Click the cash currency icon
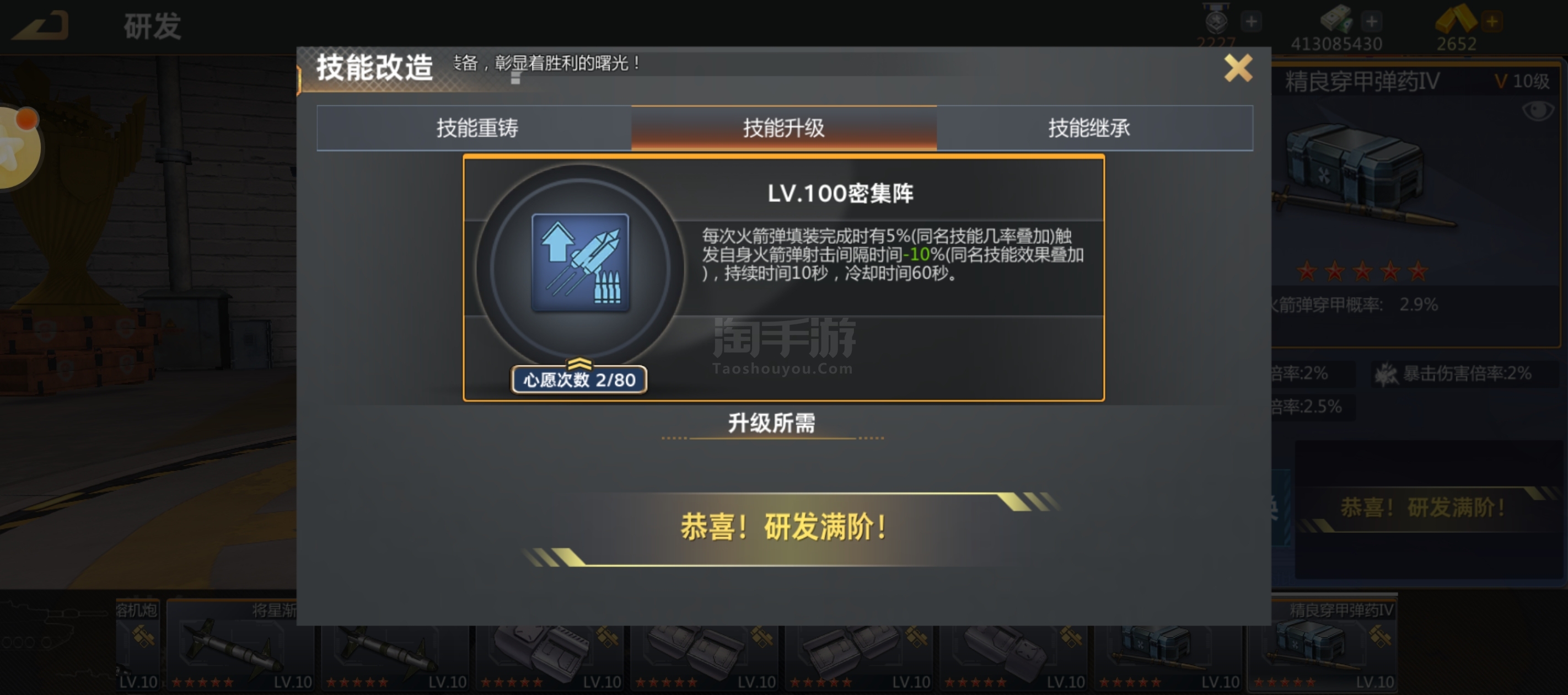 [x=1336, y=19]
